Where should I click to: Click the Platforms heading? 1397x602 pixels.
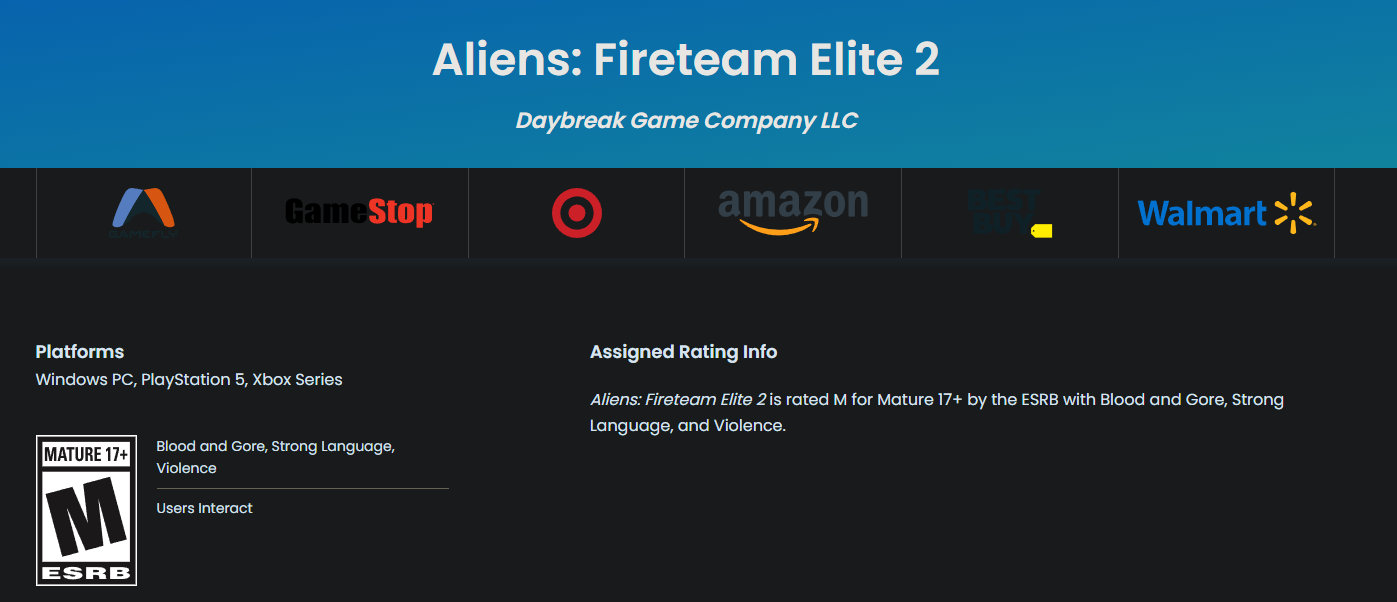[x=80, y=352]
